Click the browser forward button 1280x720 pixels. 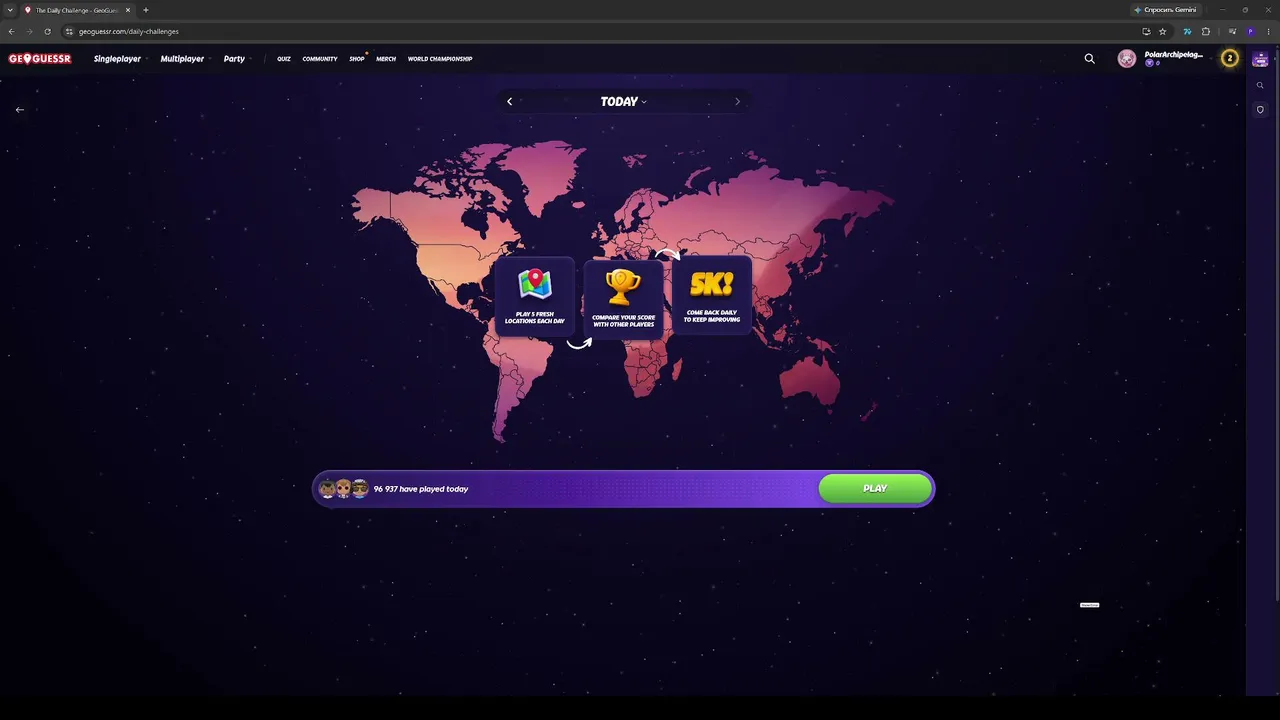coord(29,31)
